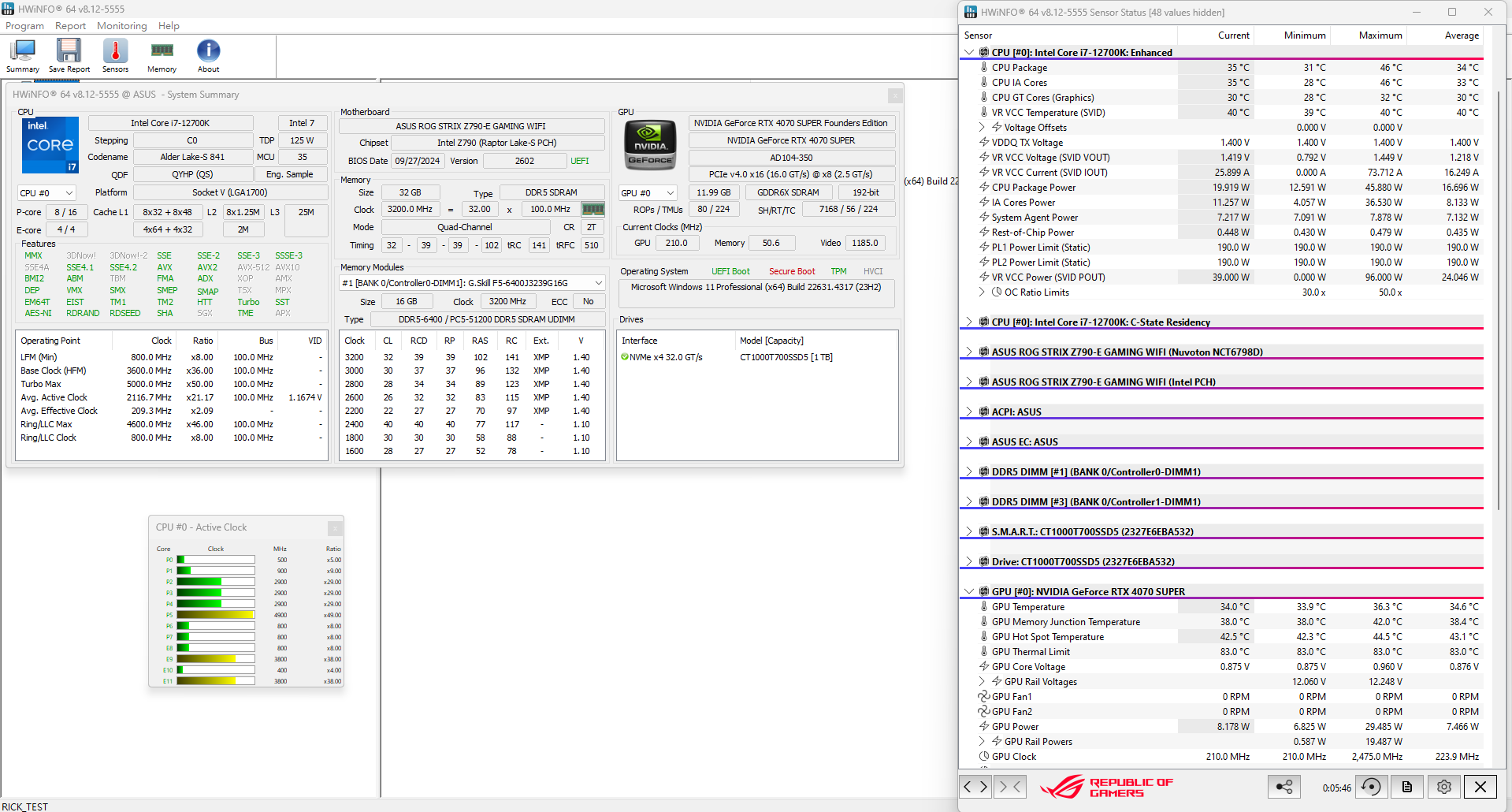
Task: Open the Summary toolbar icon
Action: coord(23,55)
